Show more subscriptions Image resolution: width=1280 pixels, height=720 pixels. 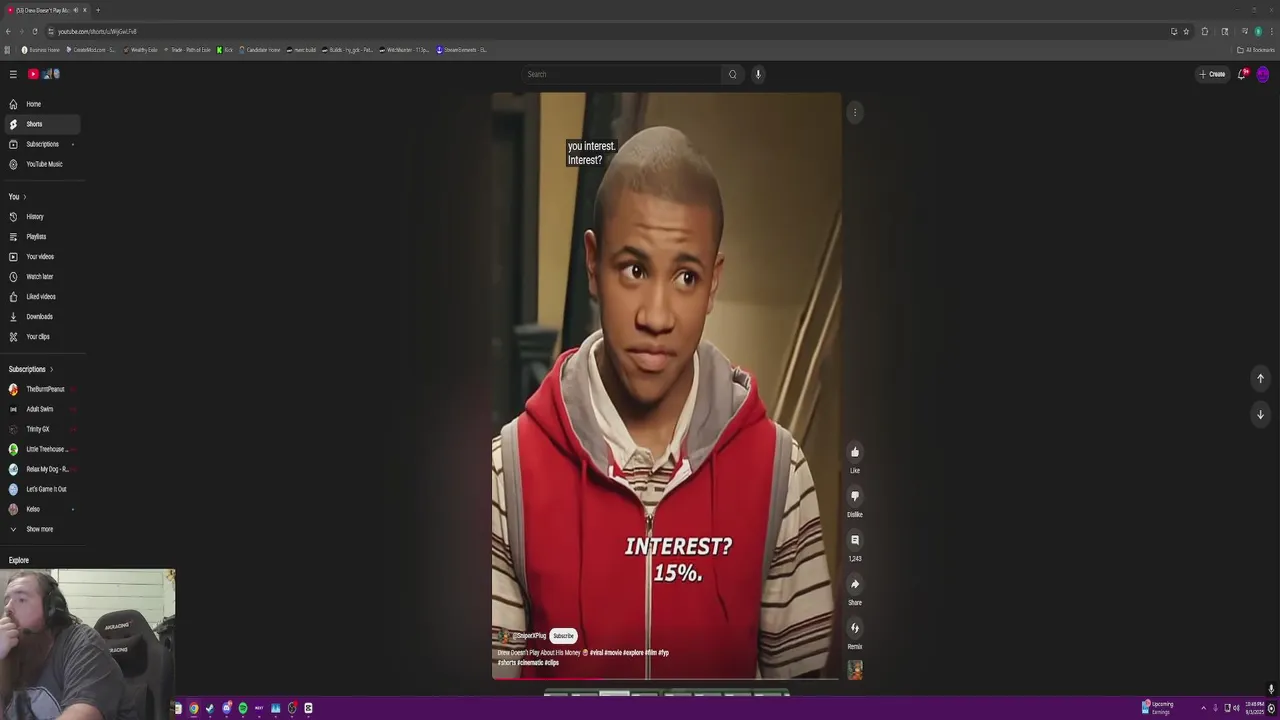(x=40, y=529)
